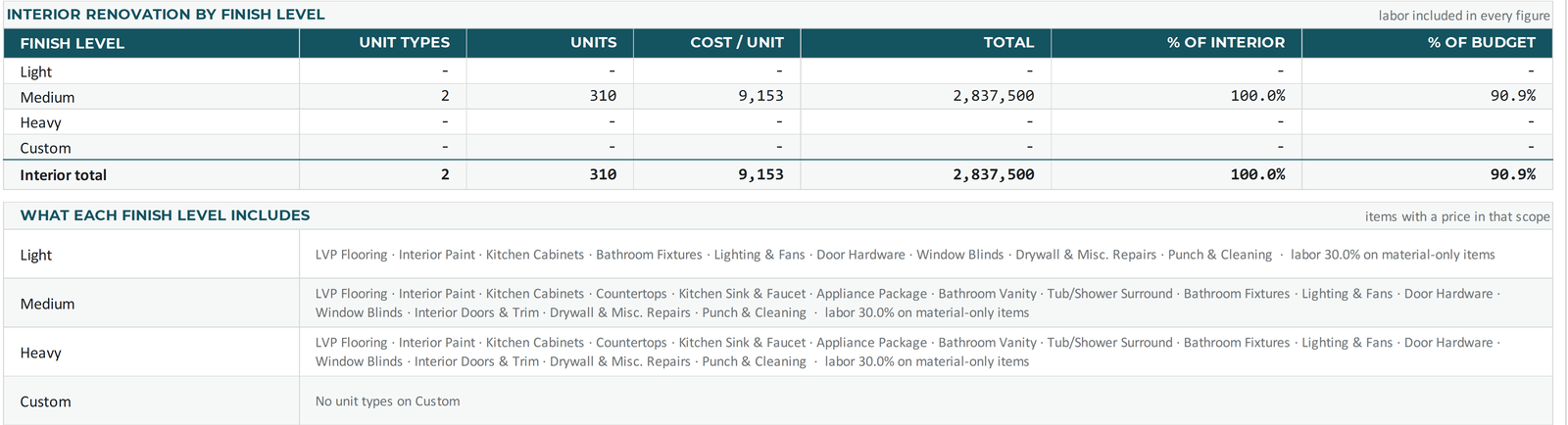Select the UNITS column header
This screenshot has width=1568, height=425.
[550, 43]
